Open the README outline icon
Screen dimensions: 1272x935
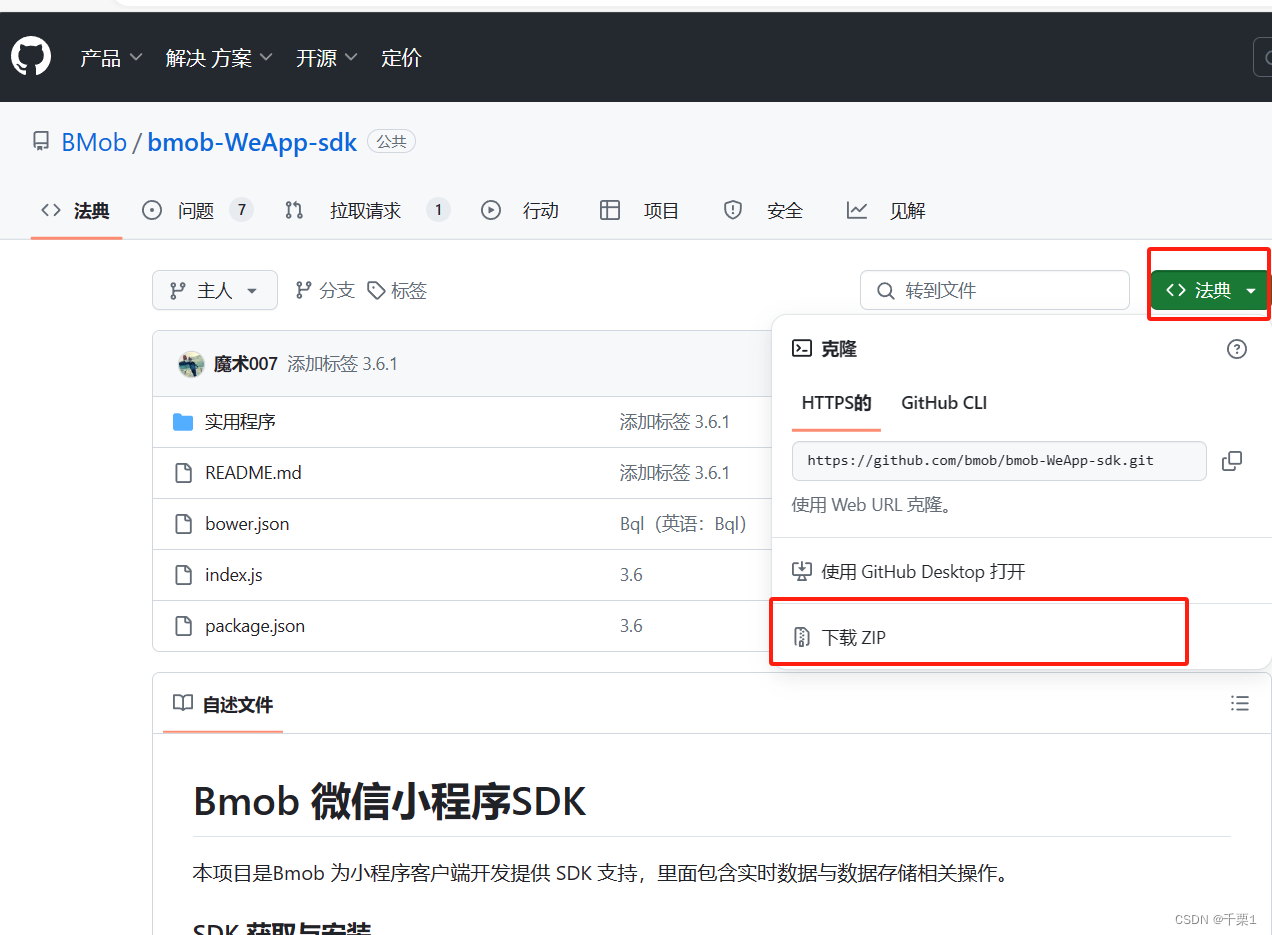pyautogui.click(x=1239, y=704)
